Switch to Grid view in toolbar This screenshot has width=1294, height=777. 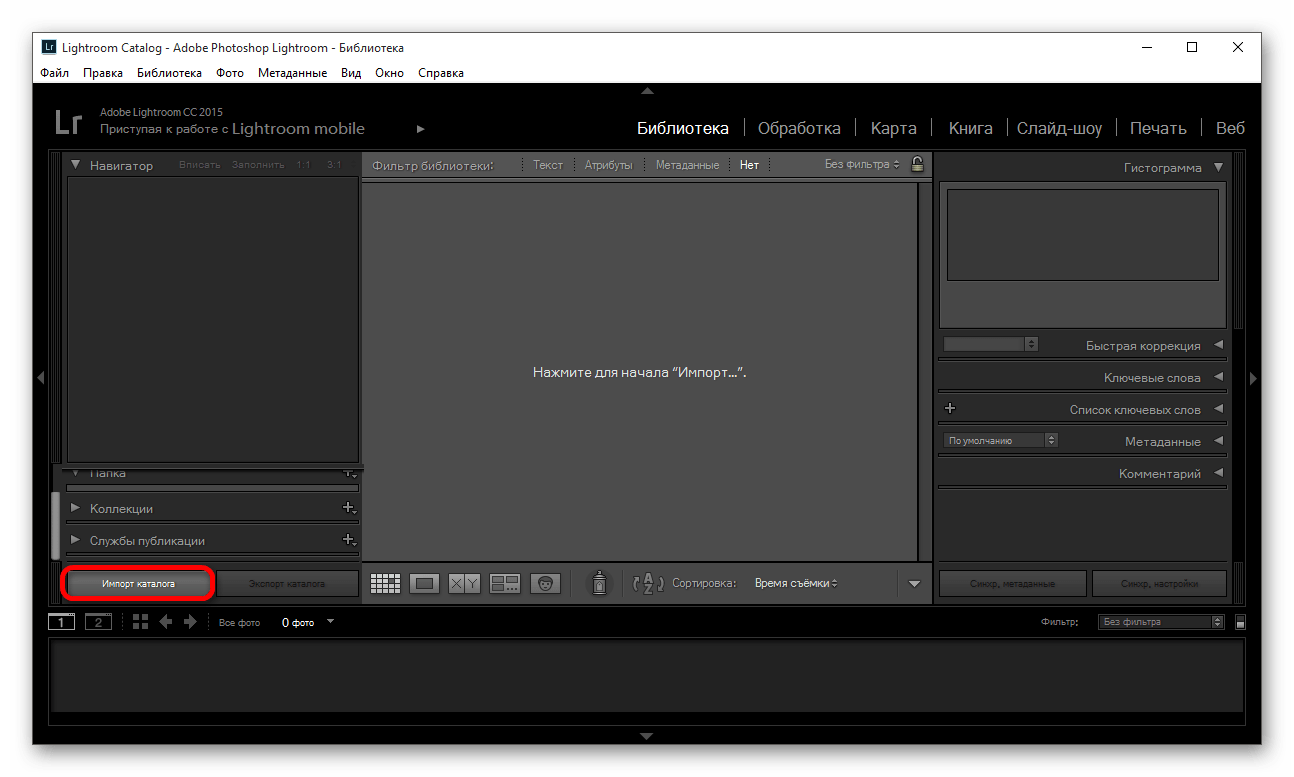[385, 584]
